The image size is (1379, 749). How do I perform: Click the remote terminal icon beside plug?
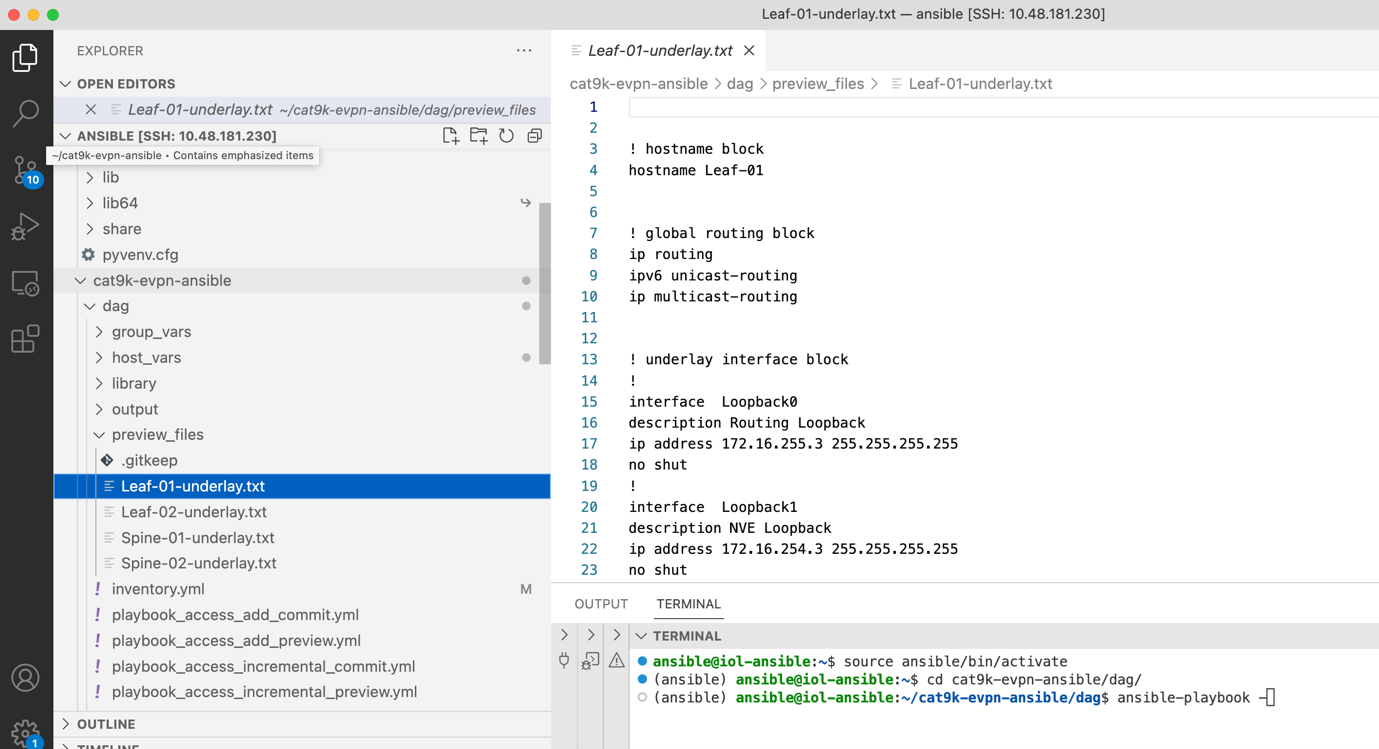590,661
